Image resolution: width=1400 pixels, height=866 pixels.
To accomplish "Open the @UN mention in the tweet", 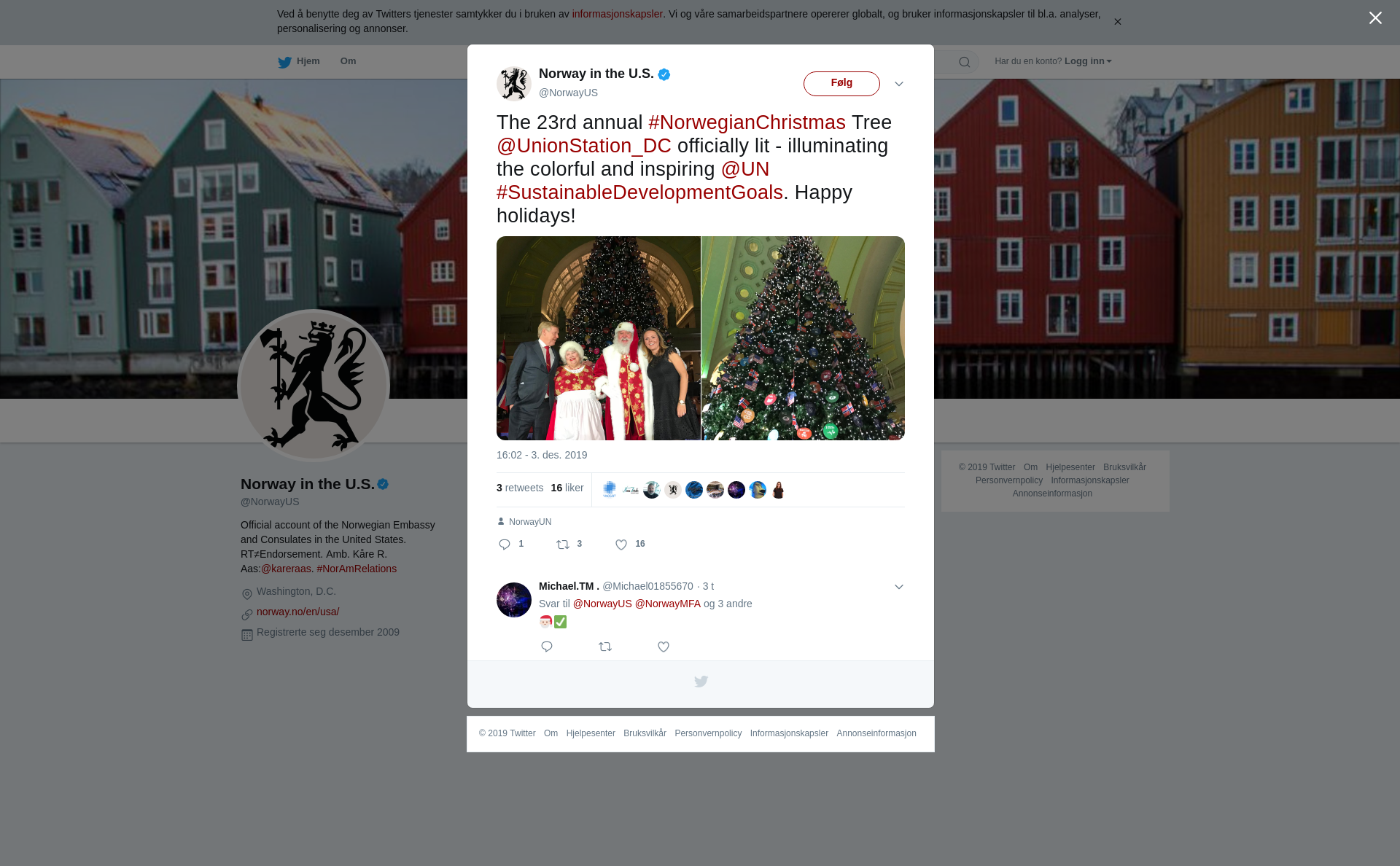I will click(745, 169).
